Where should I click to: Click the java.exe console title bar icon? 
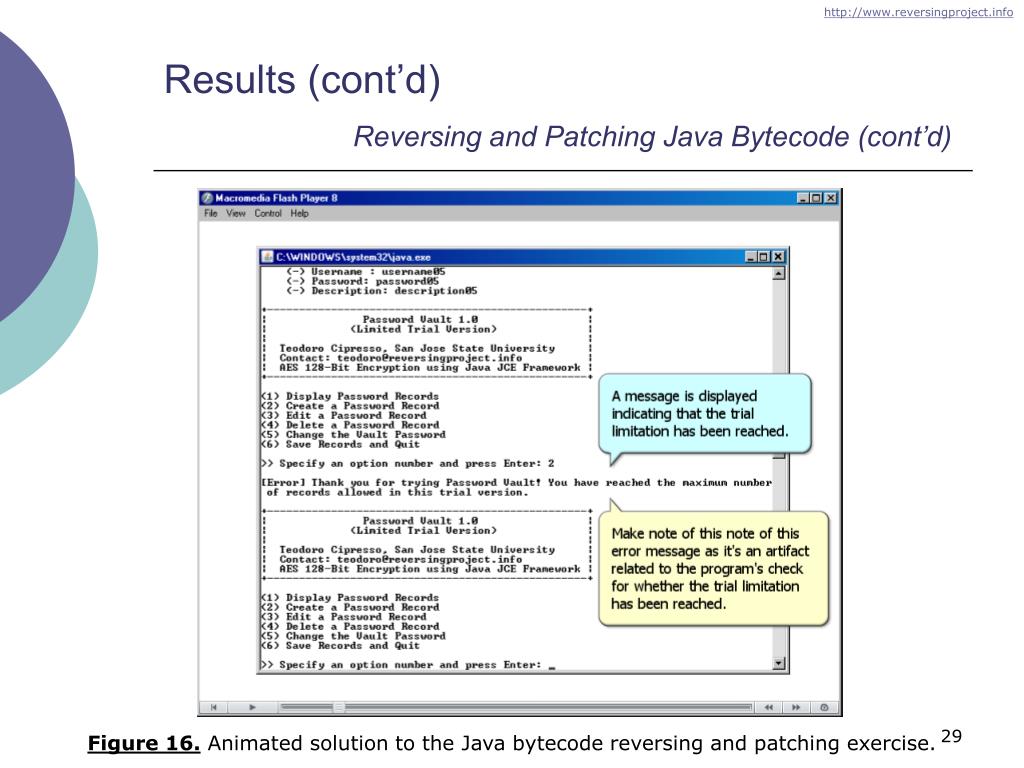266,257
